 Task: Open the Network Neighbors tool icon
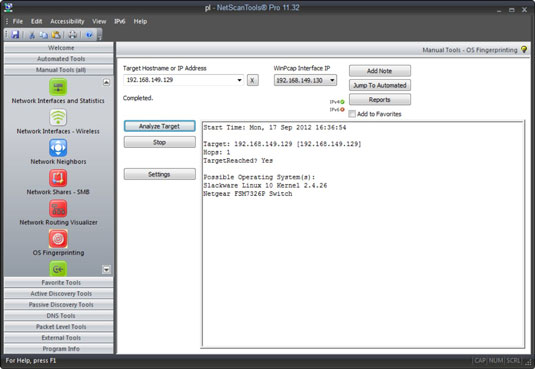(x=58, y=147)
